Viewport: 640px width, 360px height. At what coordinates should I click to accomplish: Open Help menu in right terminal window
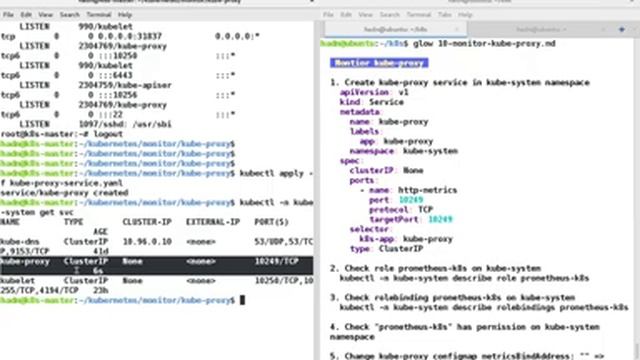(465, 15)
